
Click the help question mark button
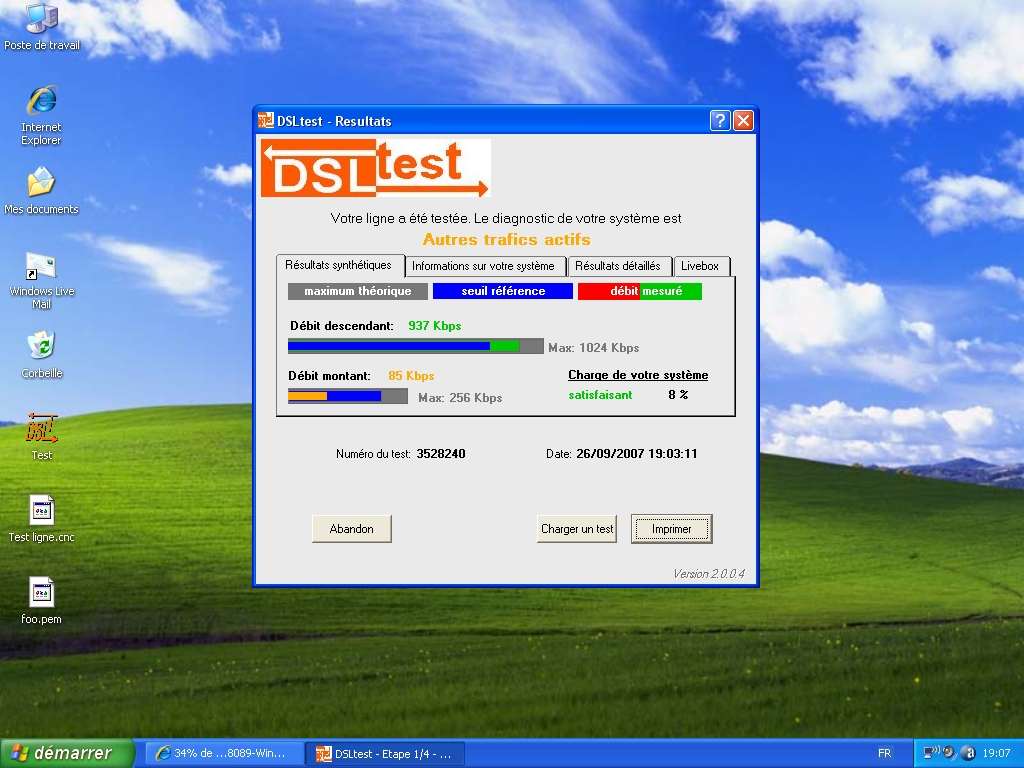pos(720,121)
